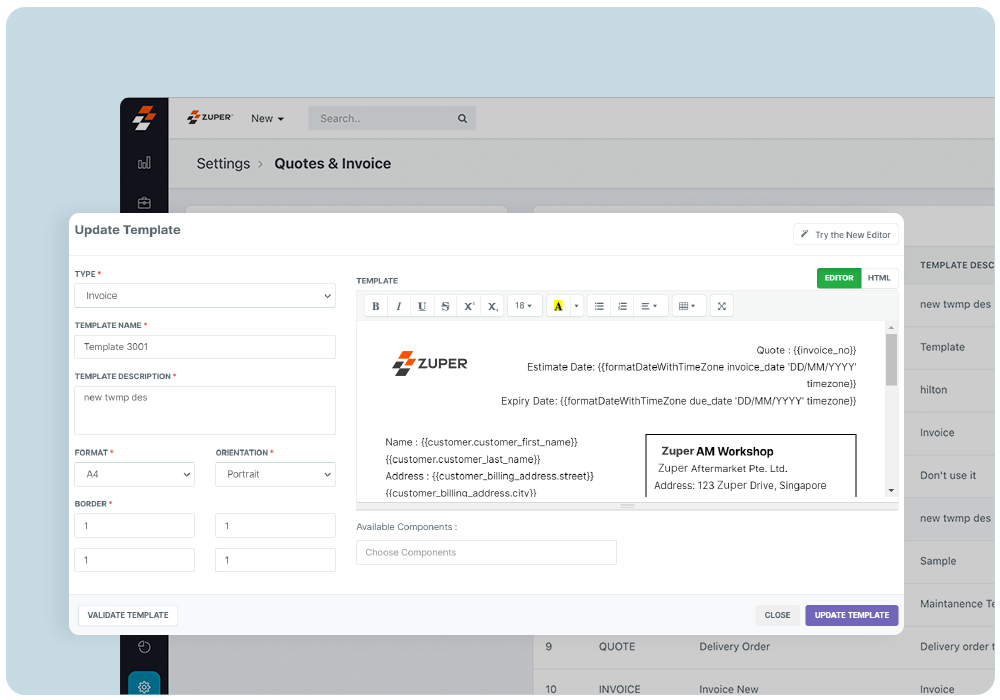
Task: Click the editor vertical scrollbar thumb
Action: (x=891, y=360)
